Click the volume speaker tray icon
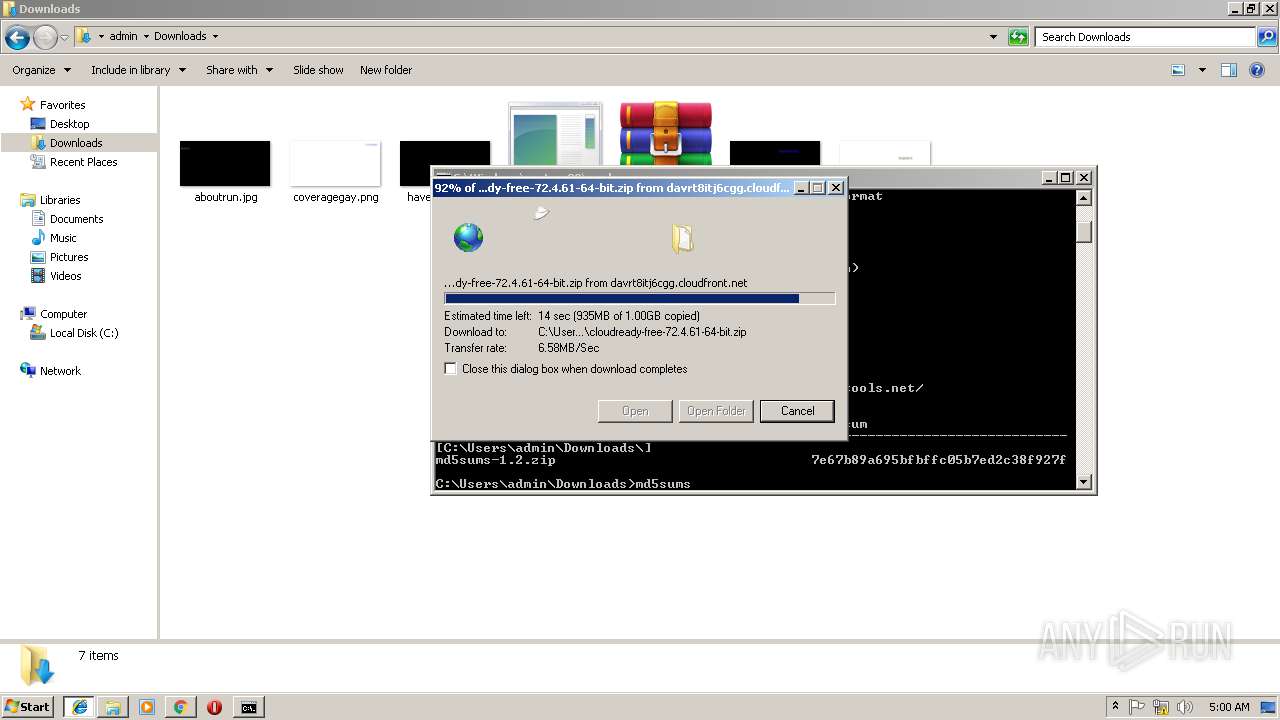1280x720 pixels. point(1184,707)
